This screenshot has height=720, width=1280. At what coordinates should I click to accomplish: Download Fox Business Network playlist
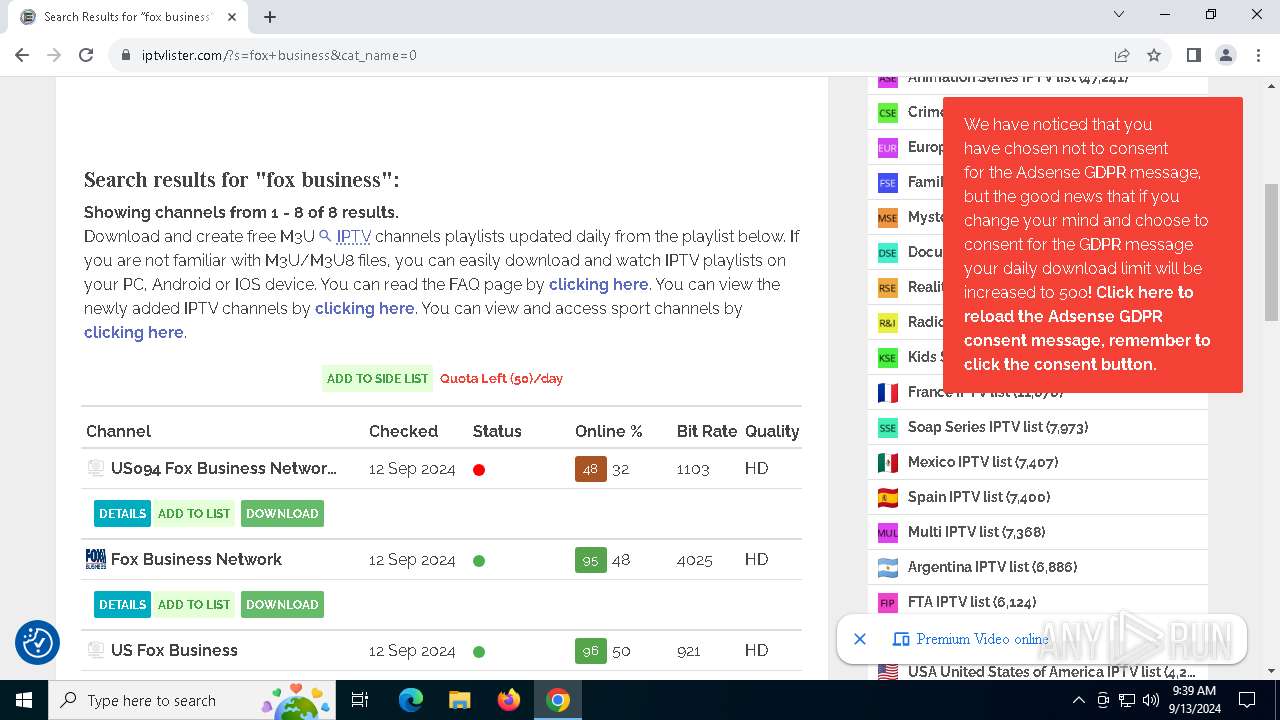pos(282,604)
